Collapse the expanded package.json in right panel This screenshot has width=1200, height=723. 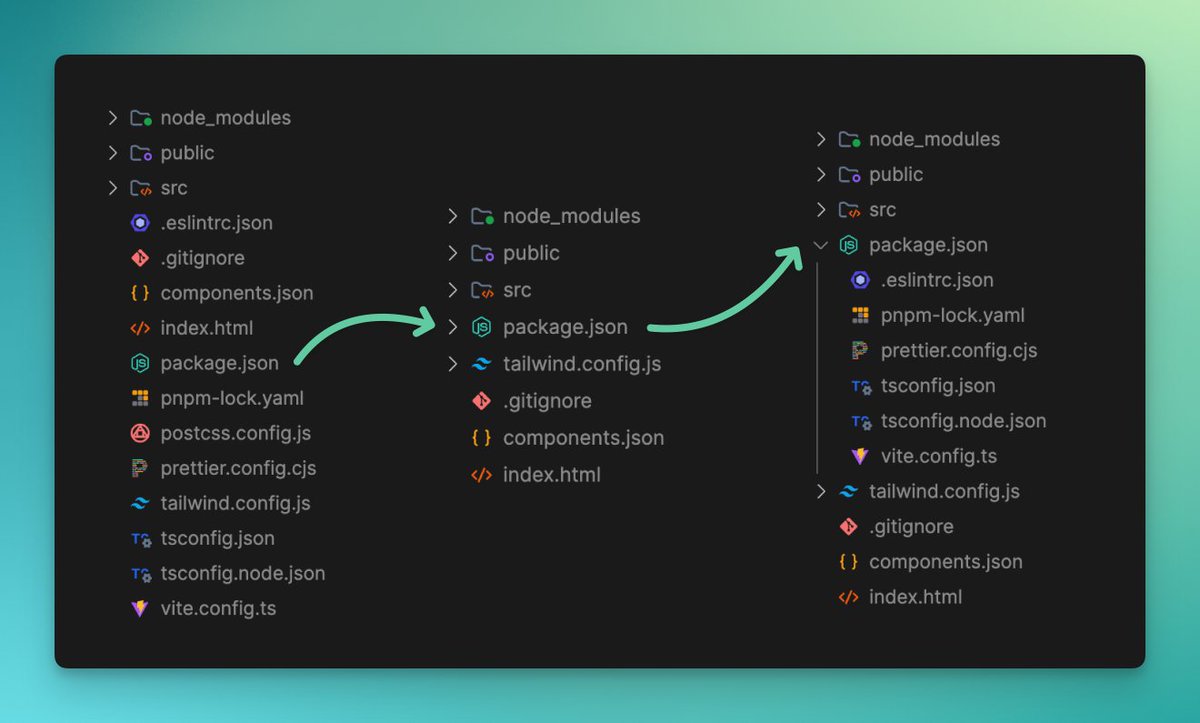820,244
